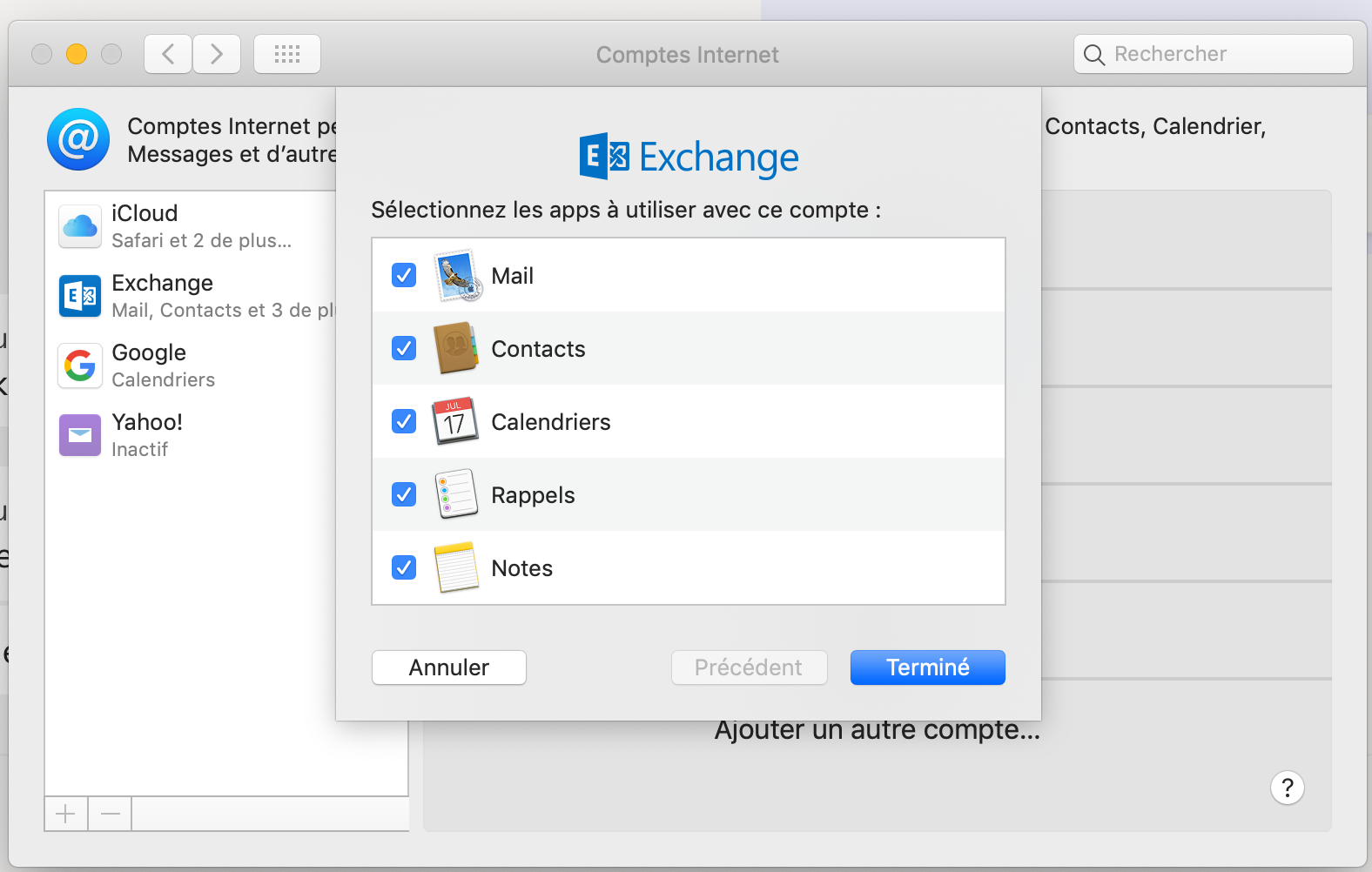1372x872 pixels.
Task: Toggle the Calendriers checkbox
Action: click(x=404, y=422)
